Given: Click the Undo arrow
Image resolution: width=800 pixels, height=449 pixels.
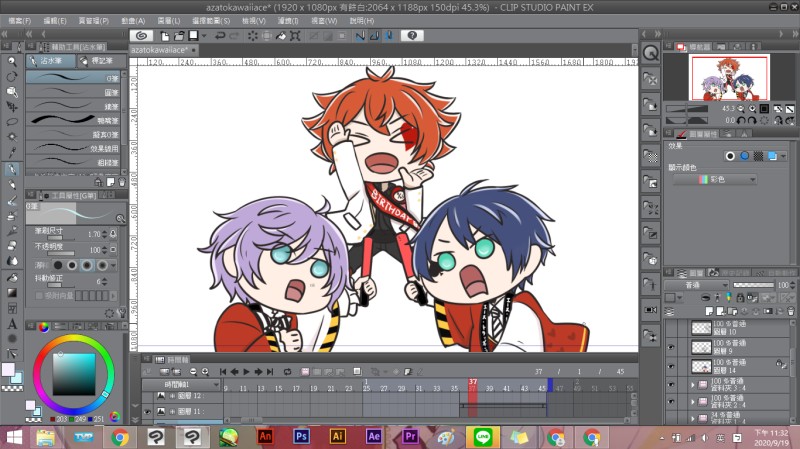Looking at the screenshot, I should click(x=220, y=36).
